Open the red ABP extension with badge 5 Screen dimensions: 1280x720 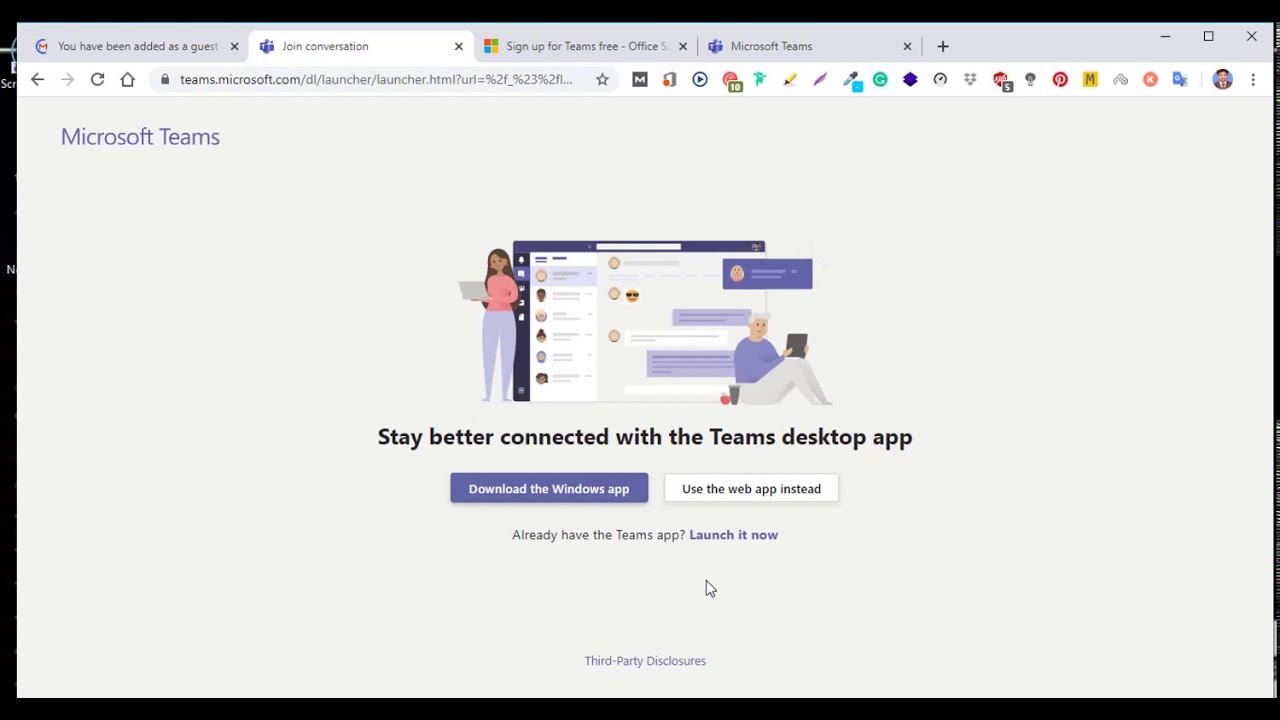1001,81
